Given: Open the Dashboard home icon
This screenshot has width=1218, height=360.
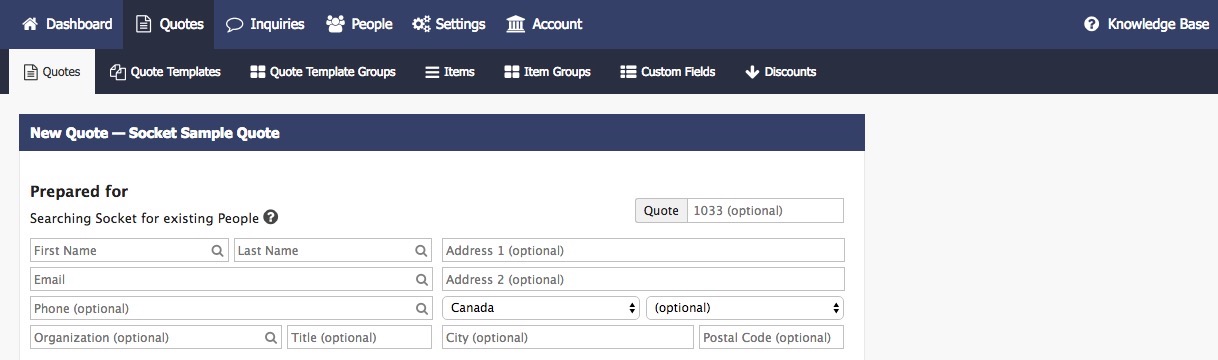Looking at the screenshot, I should [x=30, y=24].
